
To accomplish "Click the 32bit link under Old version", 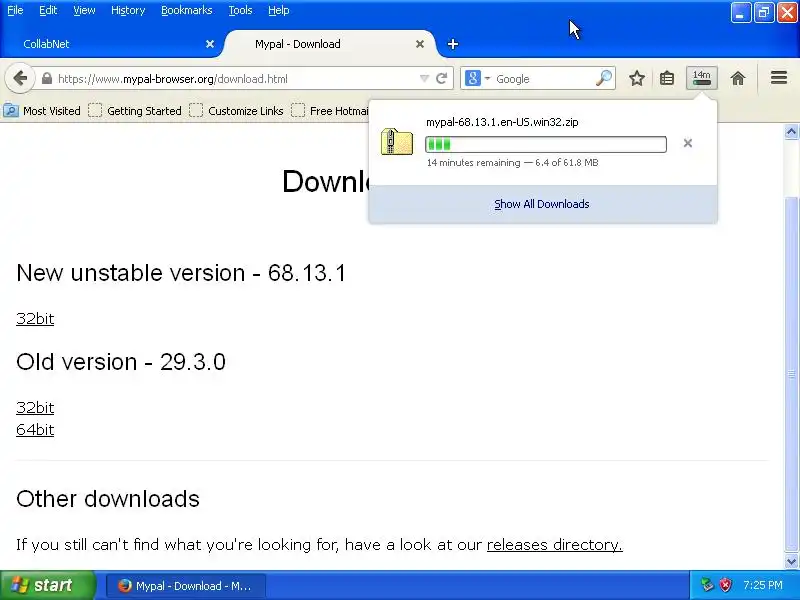I will pyautogui.click(x=35, y=407).
